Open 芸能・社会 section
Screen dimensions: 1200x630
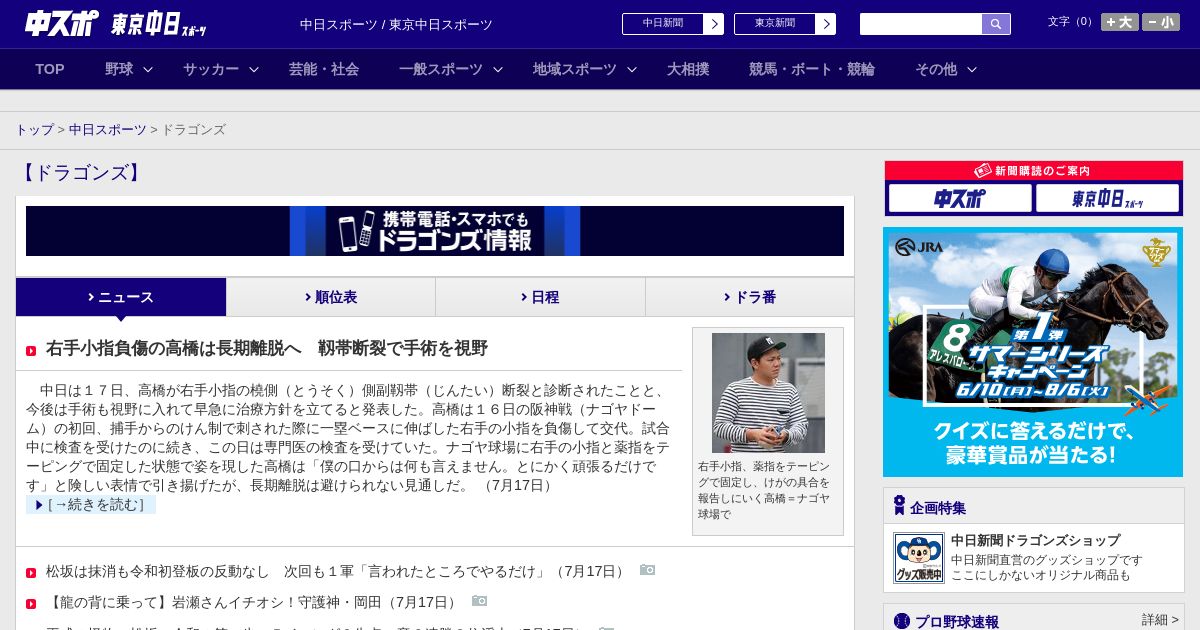pos(324,69)
